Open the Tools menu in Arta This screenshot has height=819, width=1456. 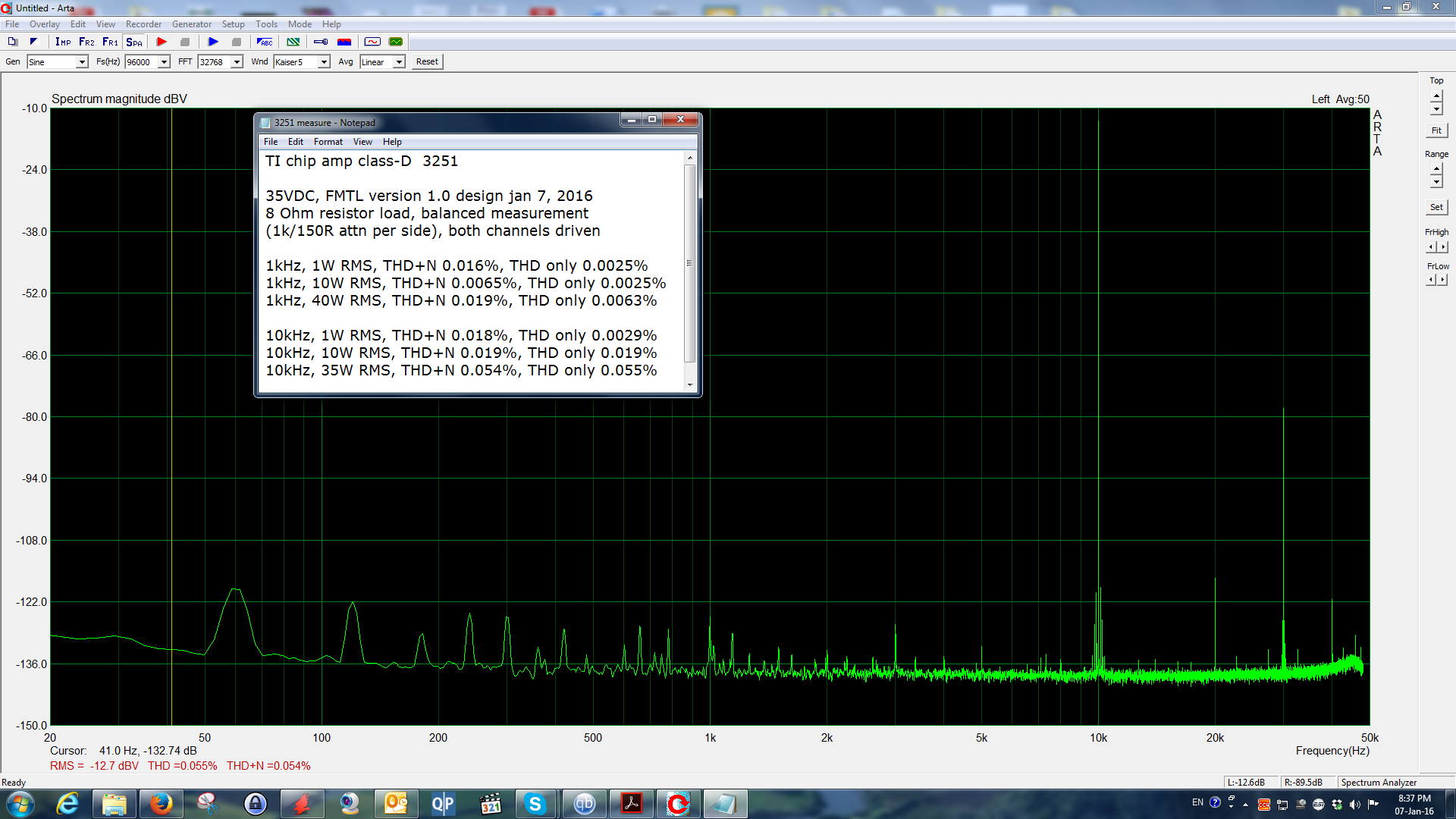(x=266, y=24)
